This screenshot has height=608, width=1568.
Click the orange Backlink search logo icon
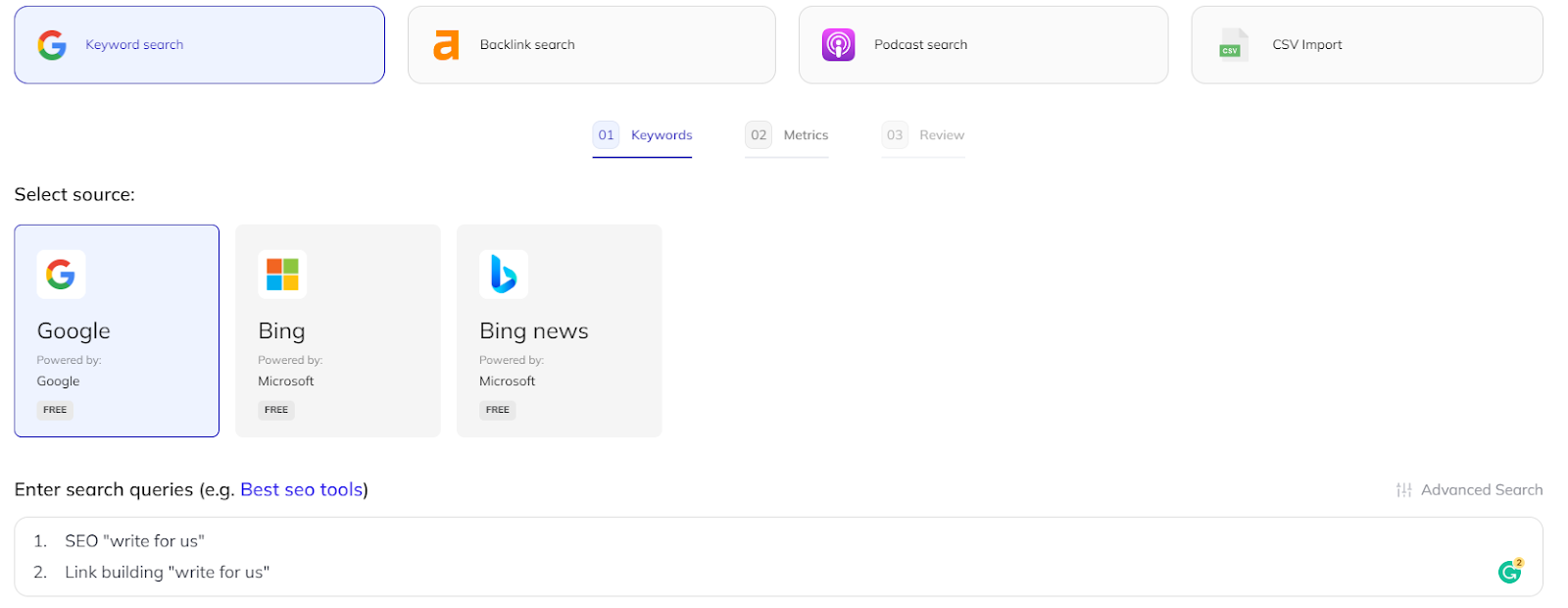coord(446,45)
